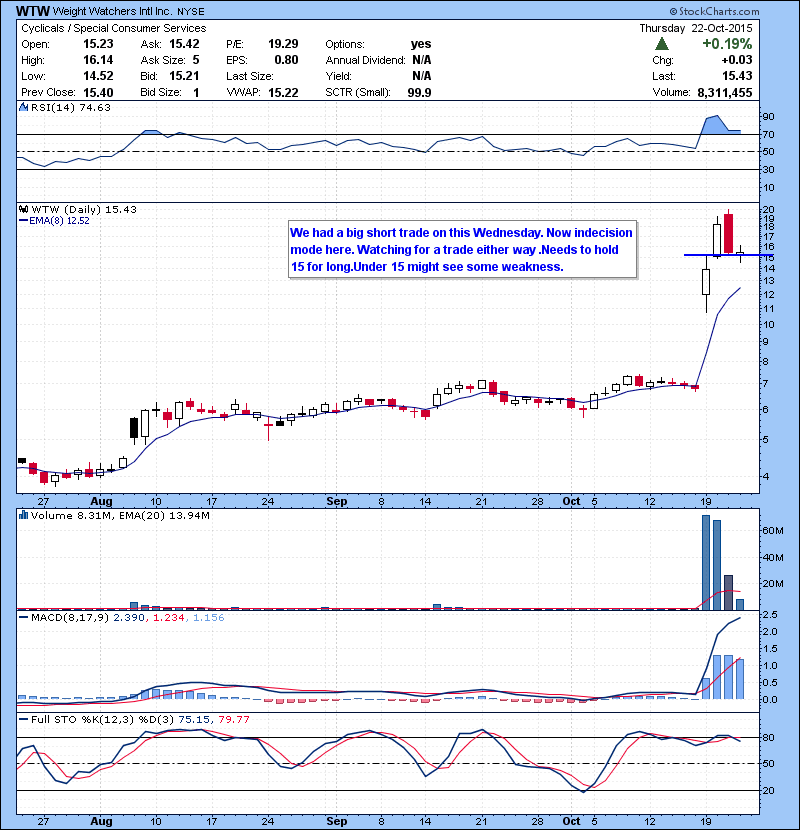Click the MACD histogram value 1.156
The image size is (800, 830).
pyautogui.click(x=209, y=617)
